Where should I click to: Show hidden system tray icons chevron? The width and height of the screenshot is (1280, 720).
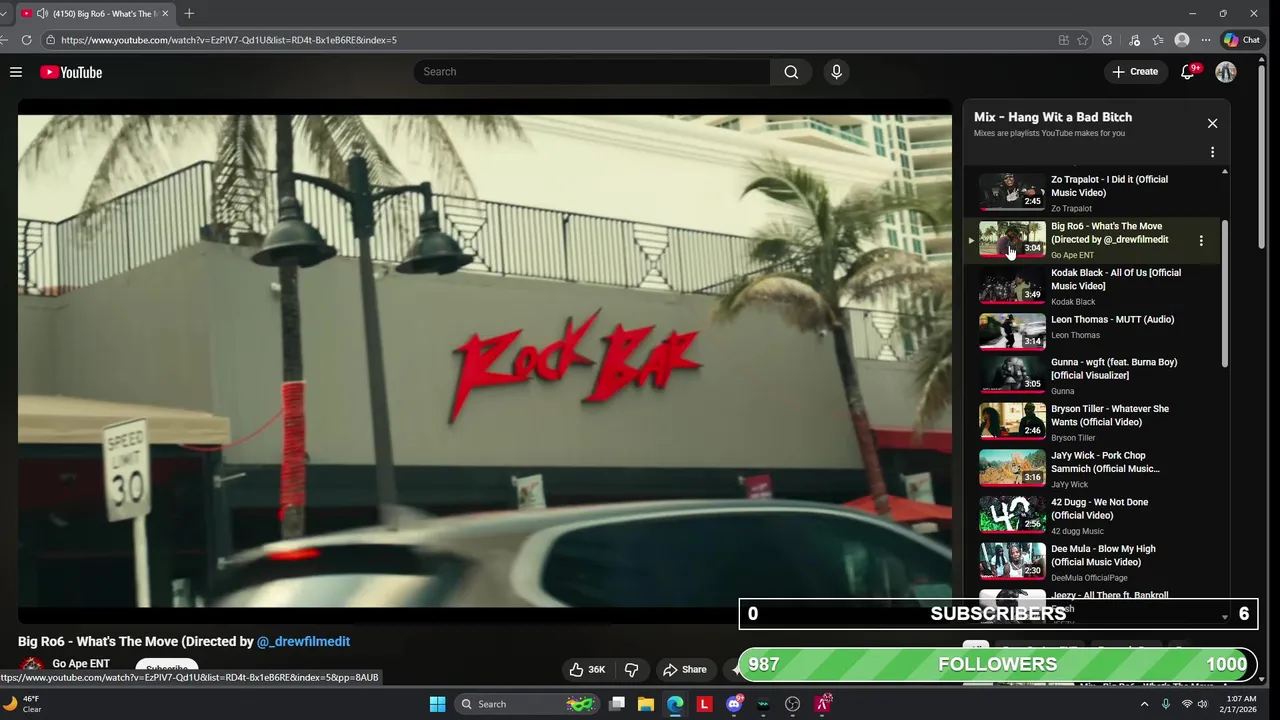tap(1144, 704)
